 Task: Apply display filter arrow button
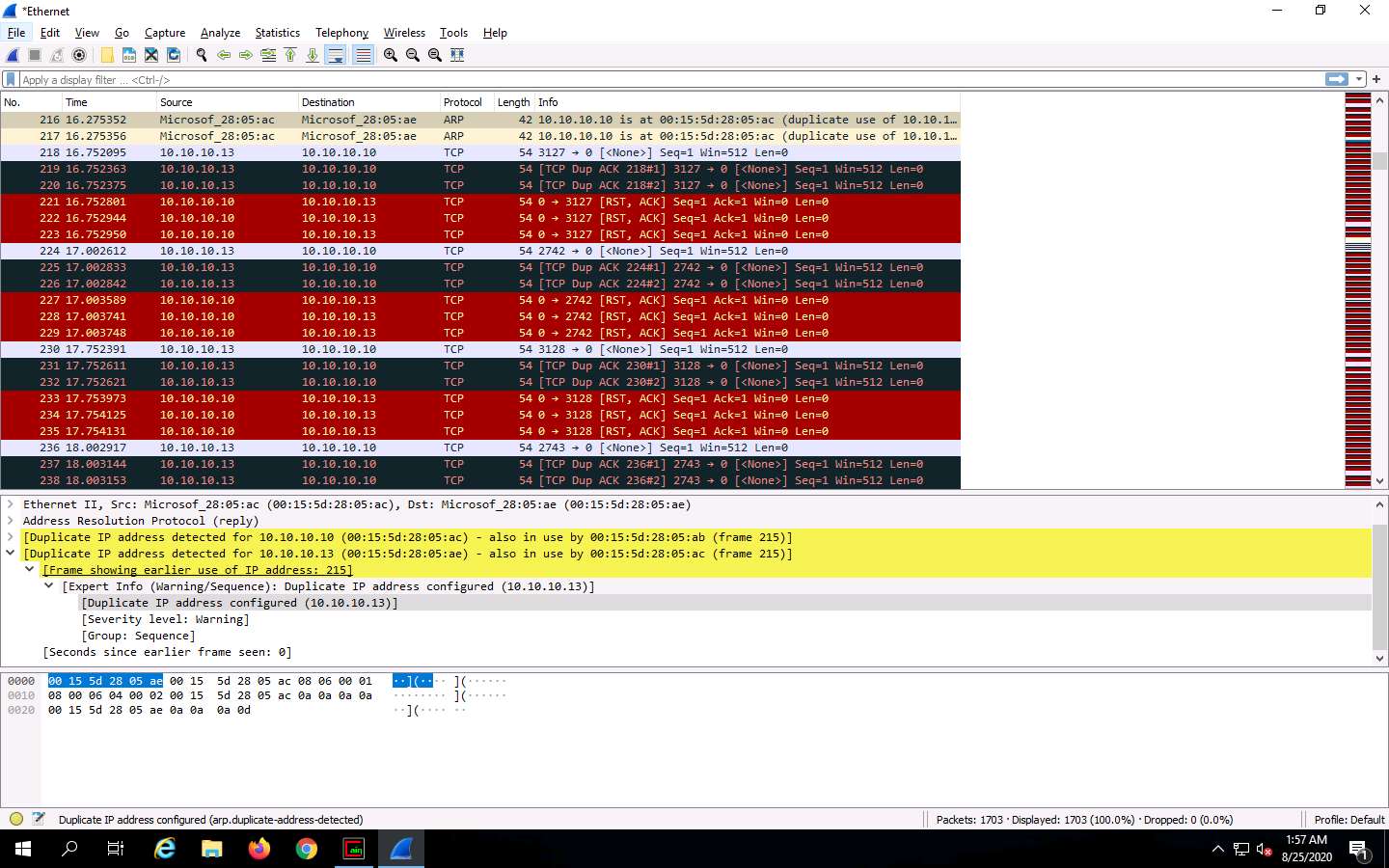[x=1337, y=79]
